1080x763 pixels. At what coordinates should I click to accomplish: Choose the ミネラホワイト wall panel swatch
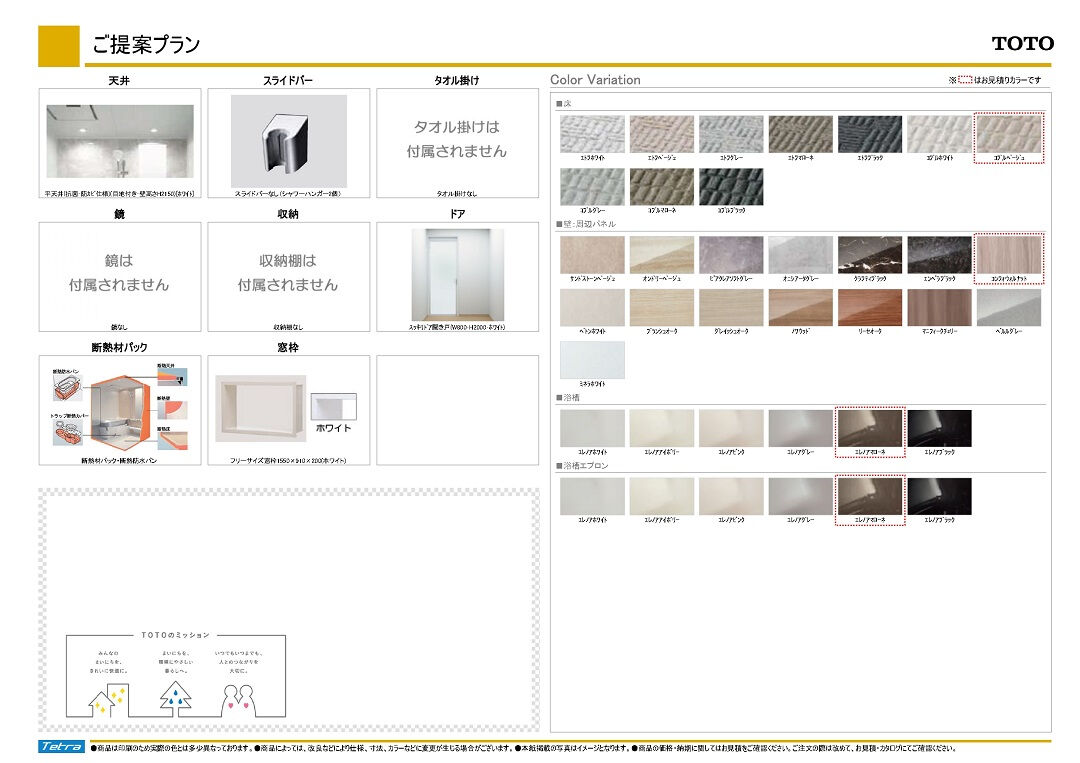click(592, 359)
